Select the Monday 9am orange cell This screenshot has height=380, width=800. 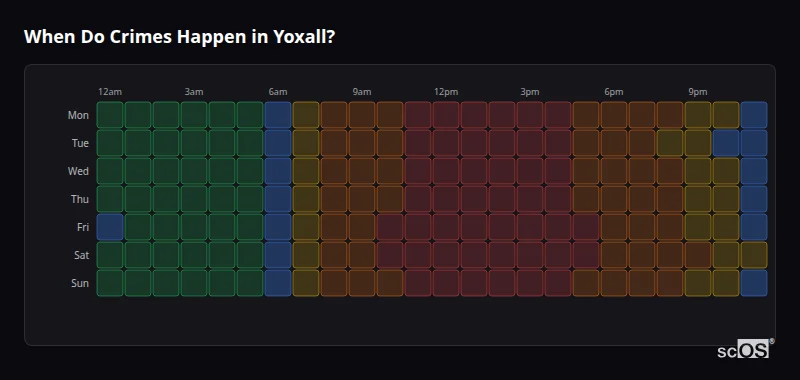362,115
